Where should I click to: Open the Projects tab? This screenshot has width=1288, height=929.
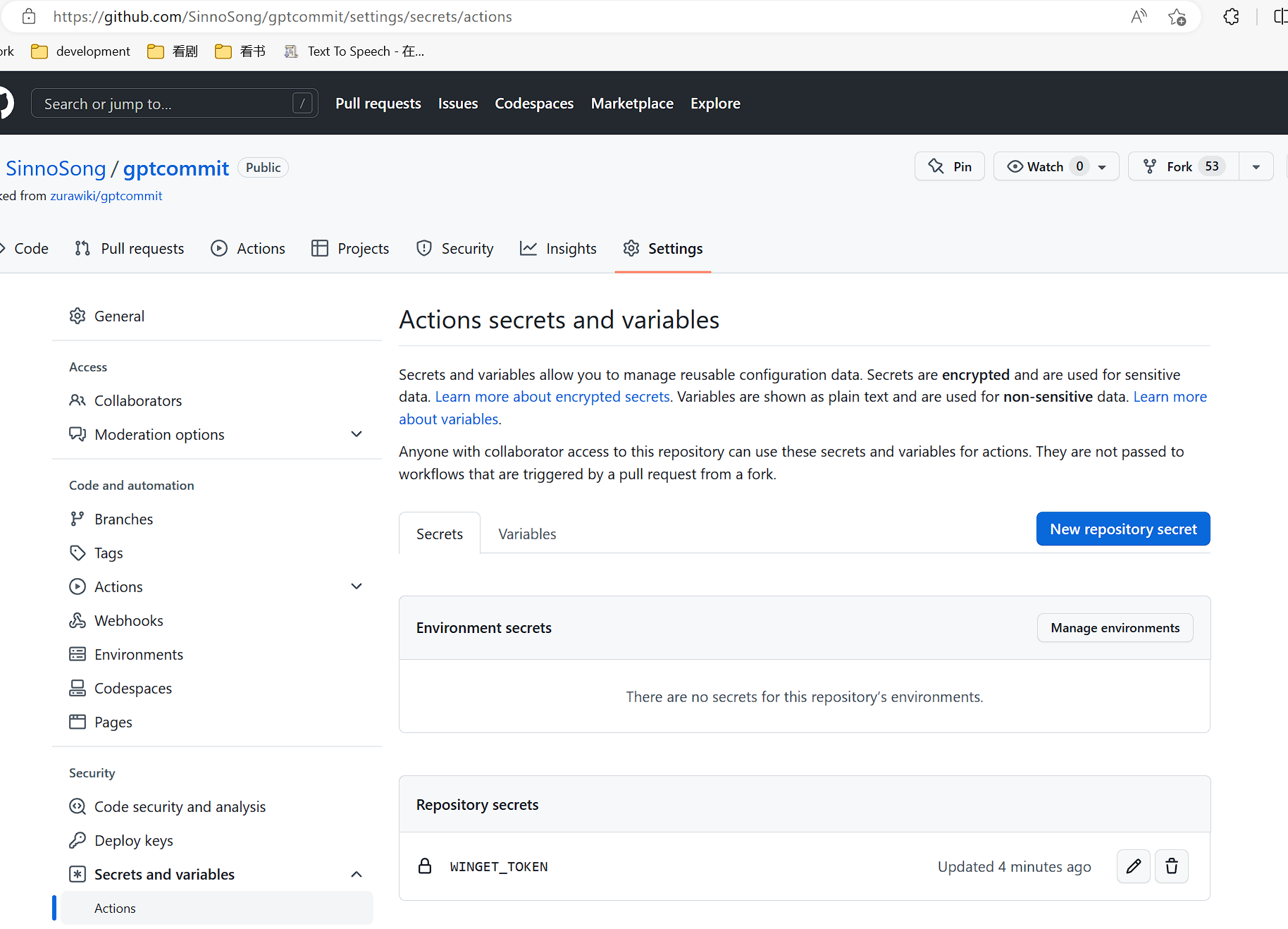pyautogui.click(x=350, y=249)
